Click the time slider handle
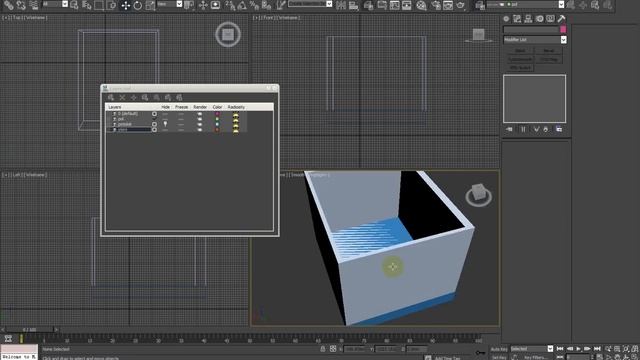Image resolution: width=640 pixels, height=360 pixels. 29,329
